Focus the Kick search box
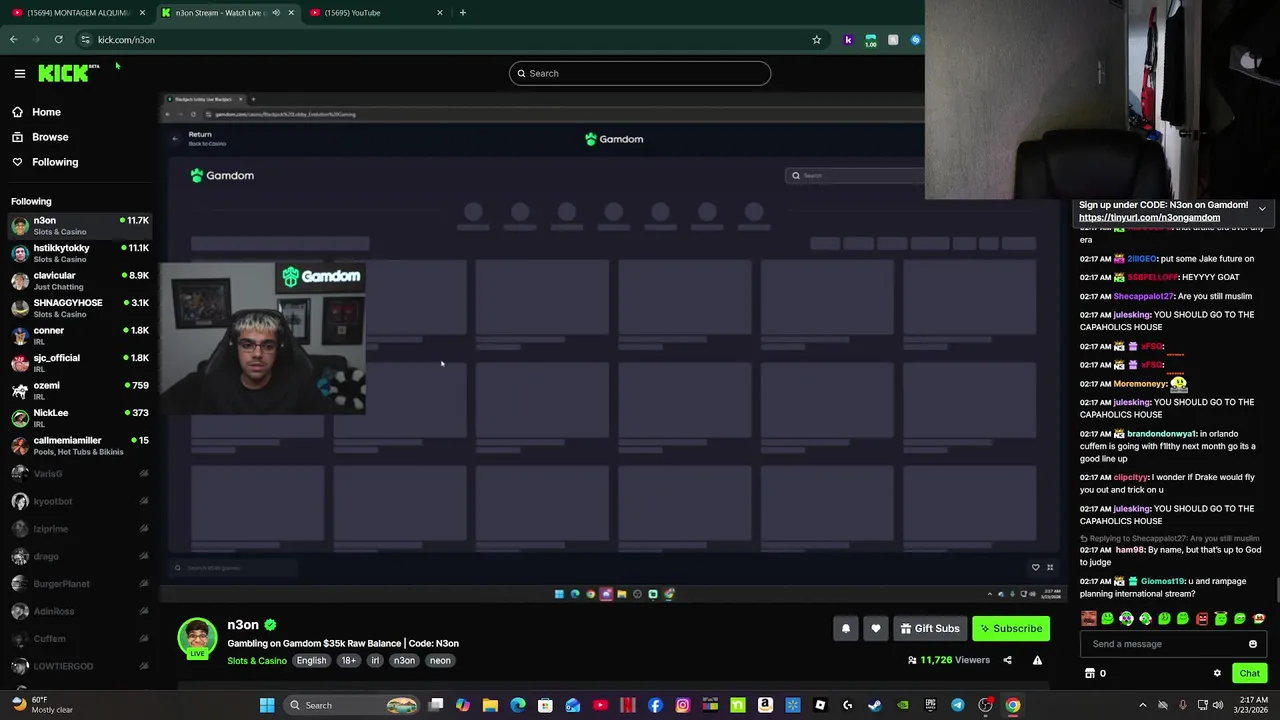Screen dimensions: 1280x720 pos(640,73)
